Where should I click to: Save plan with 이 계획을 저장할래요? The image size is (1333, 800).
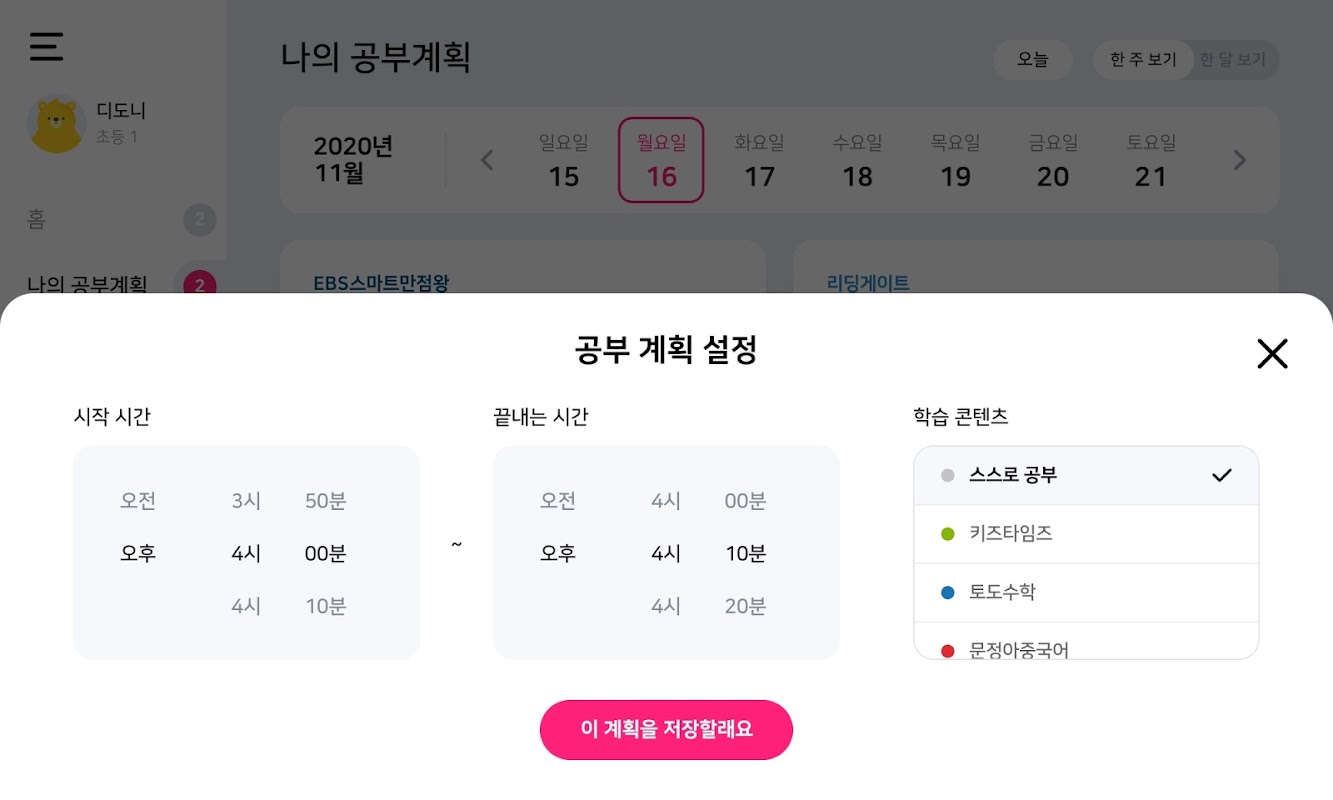coord(666,730)
